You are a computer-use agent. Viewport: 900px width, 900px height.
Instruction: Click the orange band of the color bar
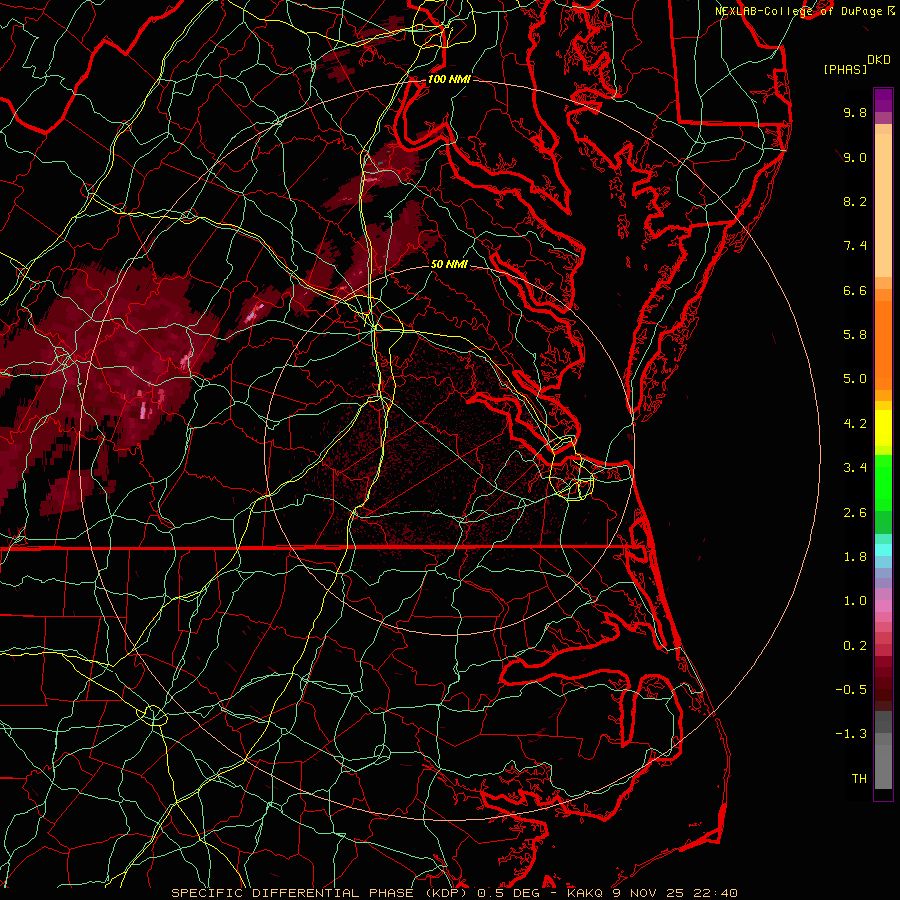[x=883, y=346]
